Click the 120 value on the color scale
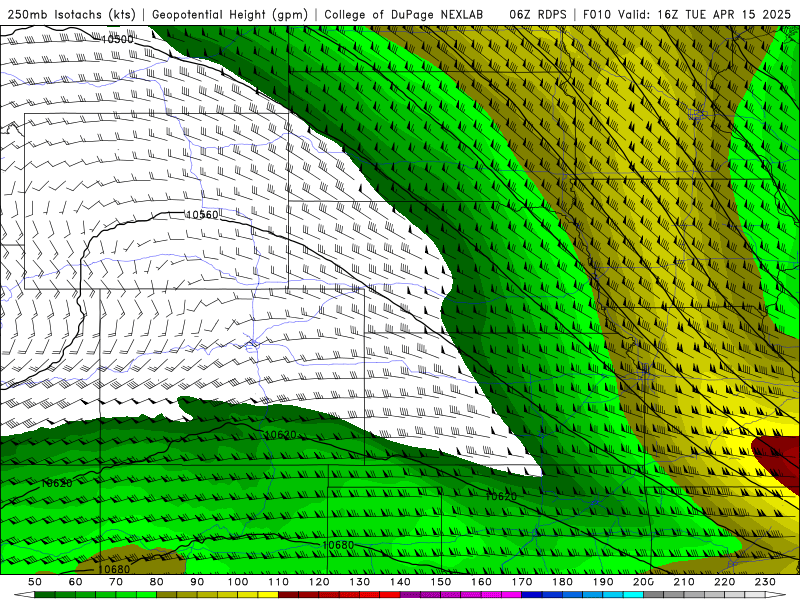 (319, 582)
